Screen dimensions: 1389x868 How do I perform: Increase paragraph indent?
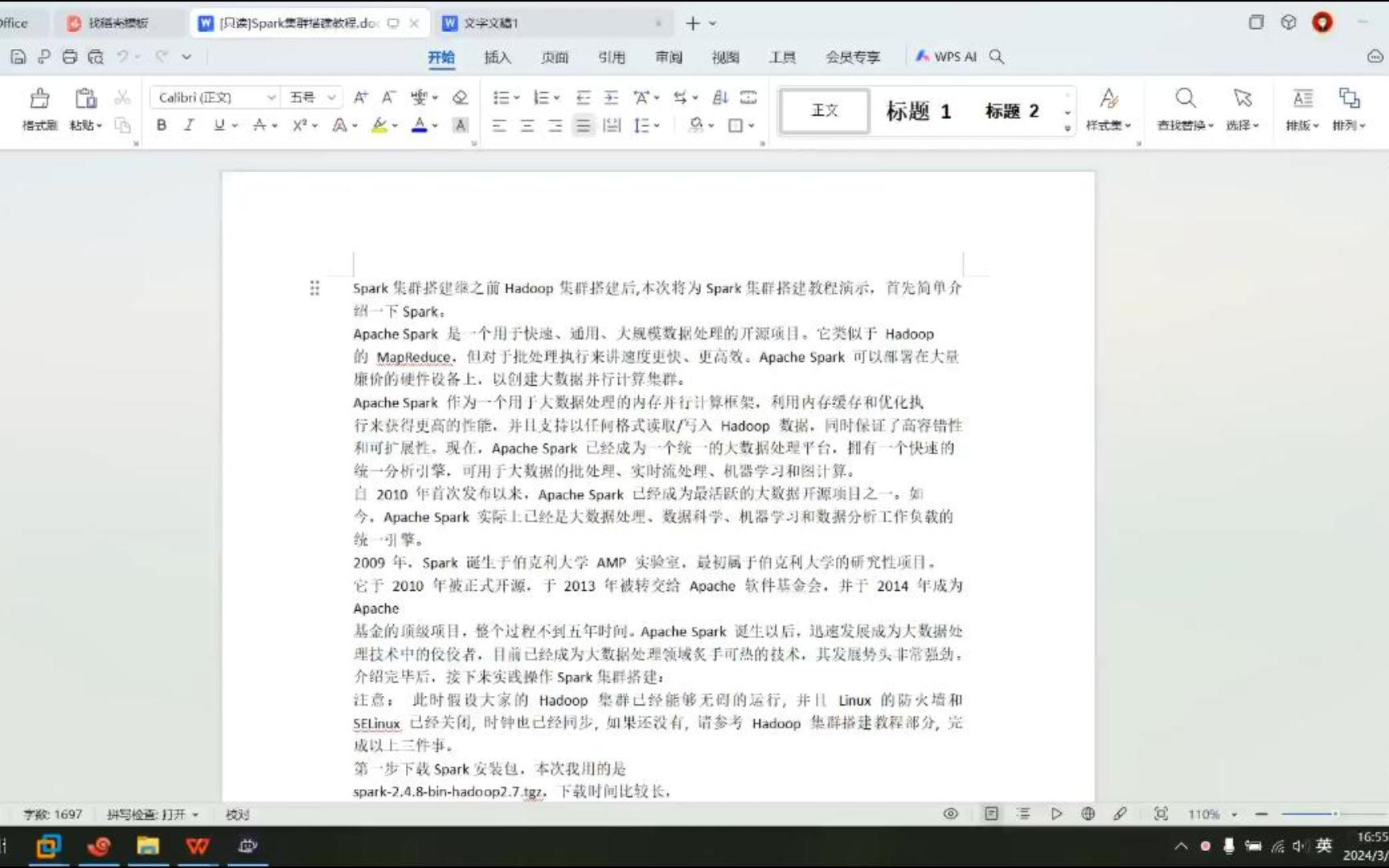612,97
